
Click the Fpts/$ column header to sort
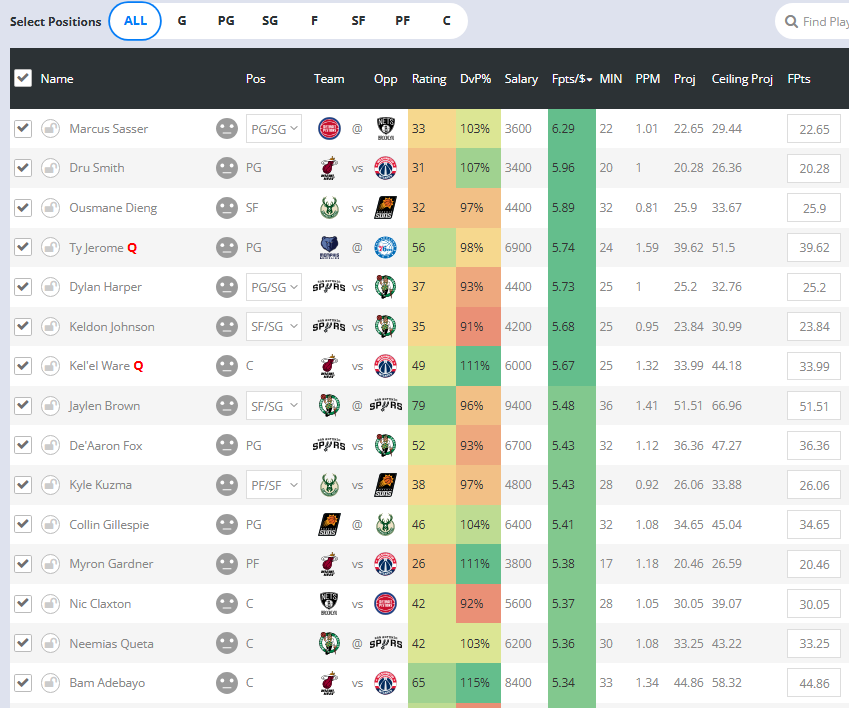(571, 79)
